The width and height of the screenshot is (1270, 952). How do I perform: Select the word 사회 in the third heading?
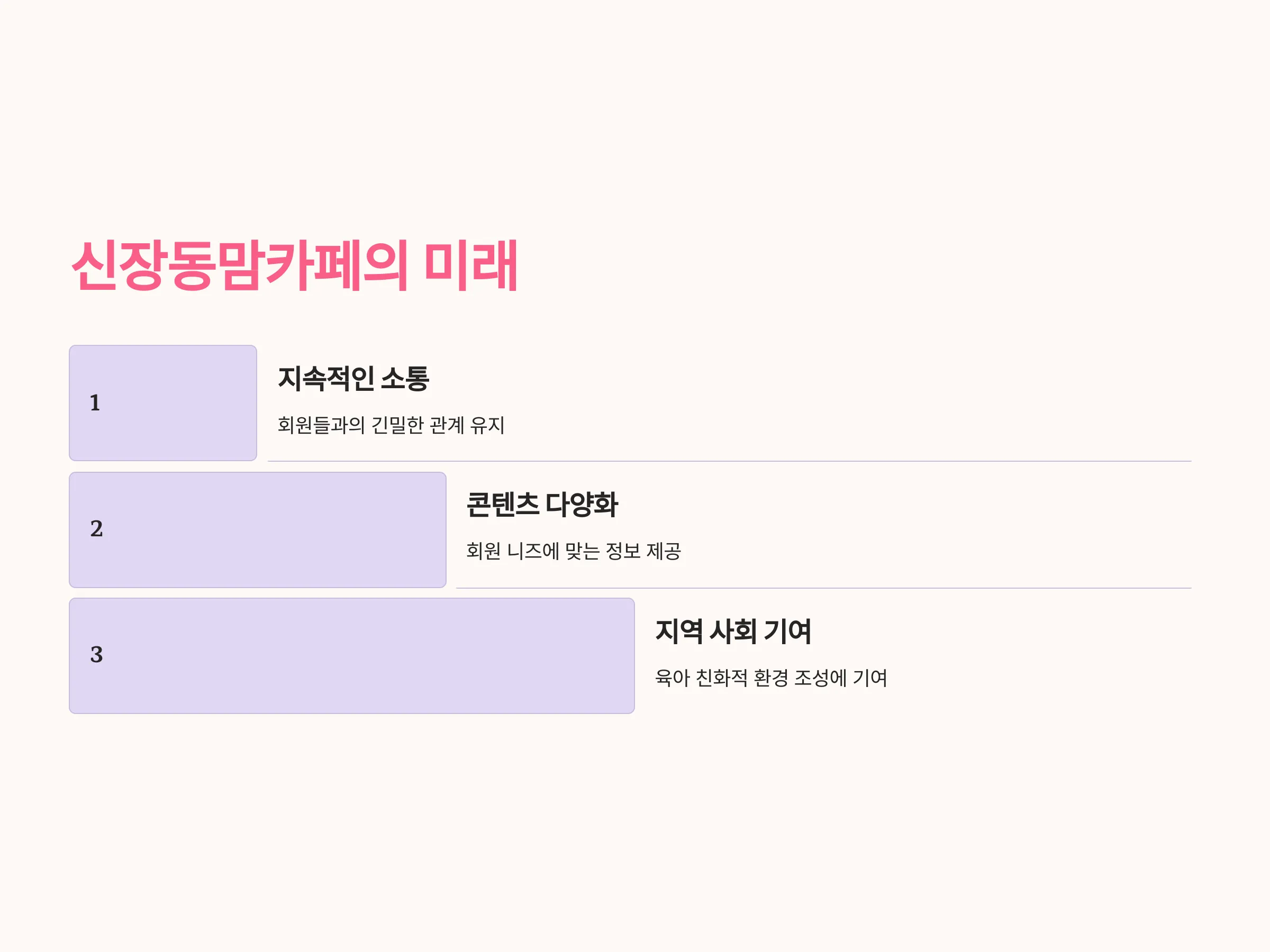(x=733, y=631)
